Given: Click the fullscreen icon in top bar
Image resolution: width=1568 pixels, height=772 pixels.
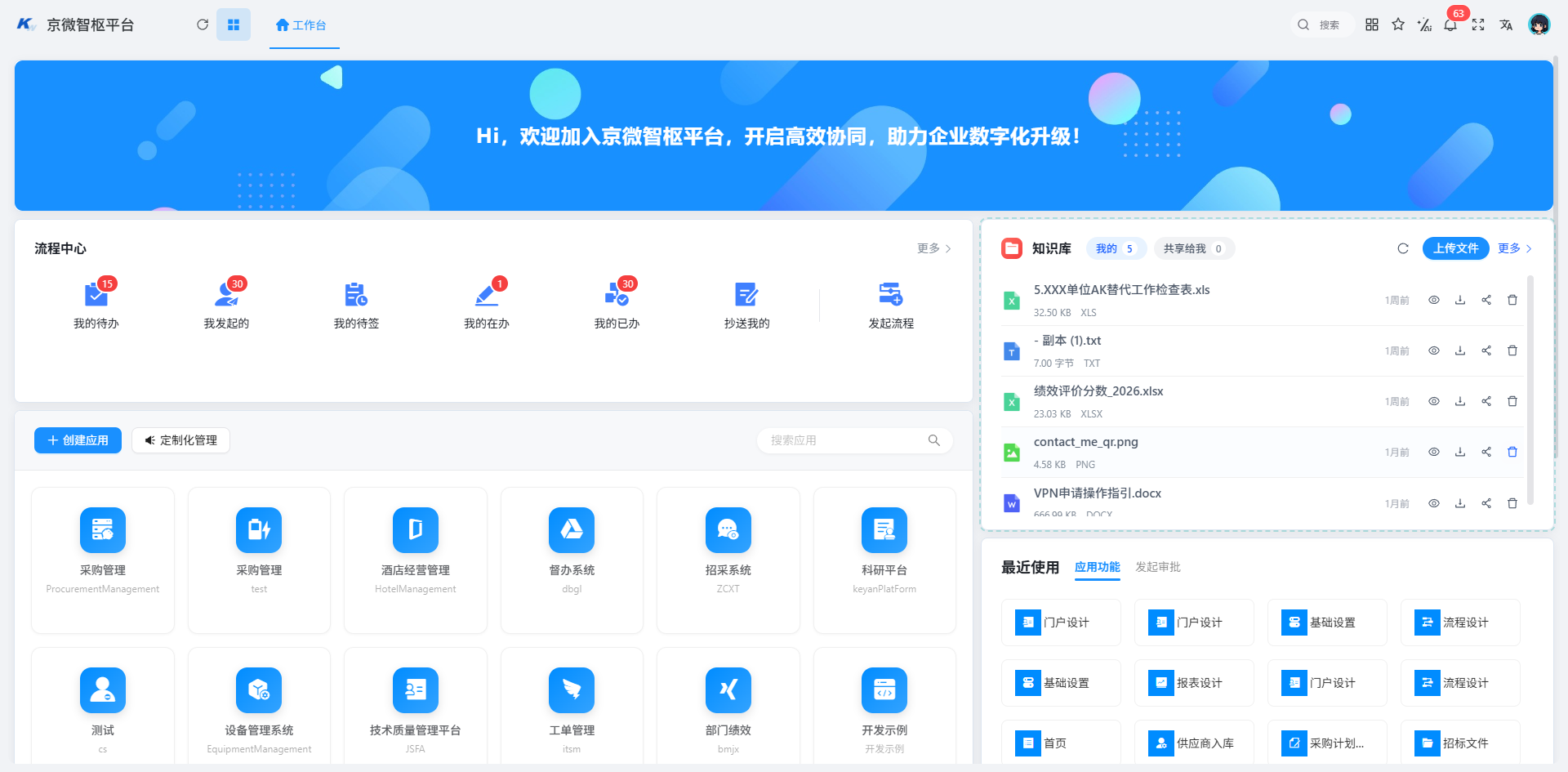Looking at the screenshot, I should coord(1478,25).
